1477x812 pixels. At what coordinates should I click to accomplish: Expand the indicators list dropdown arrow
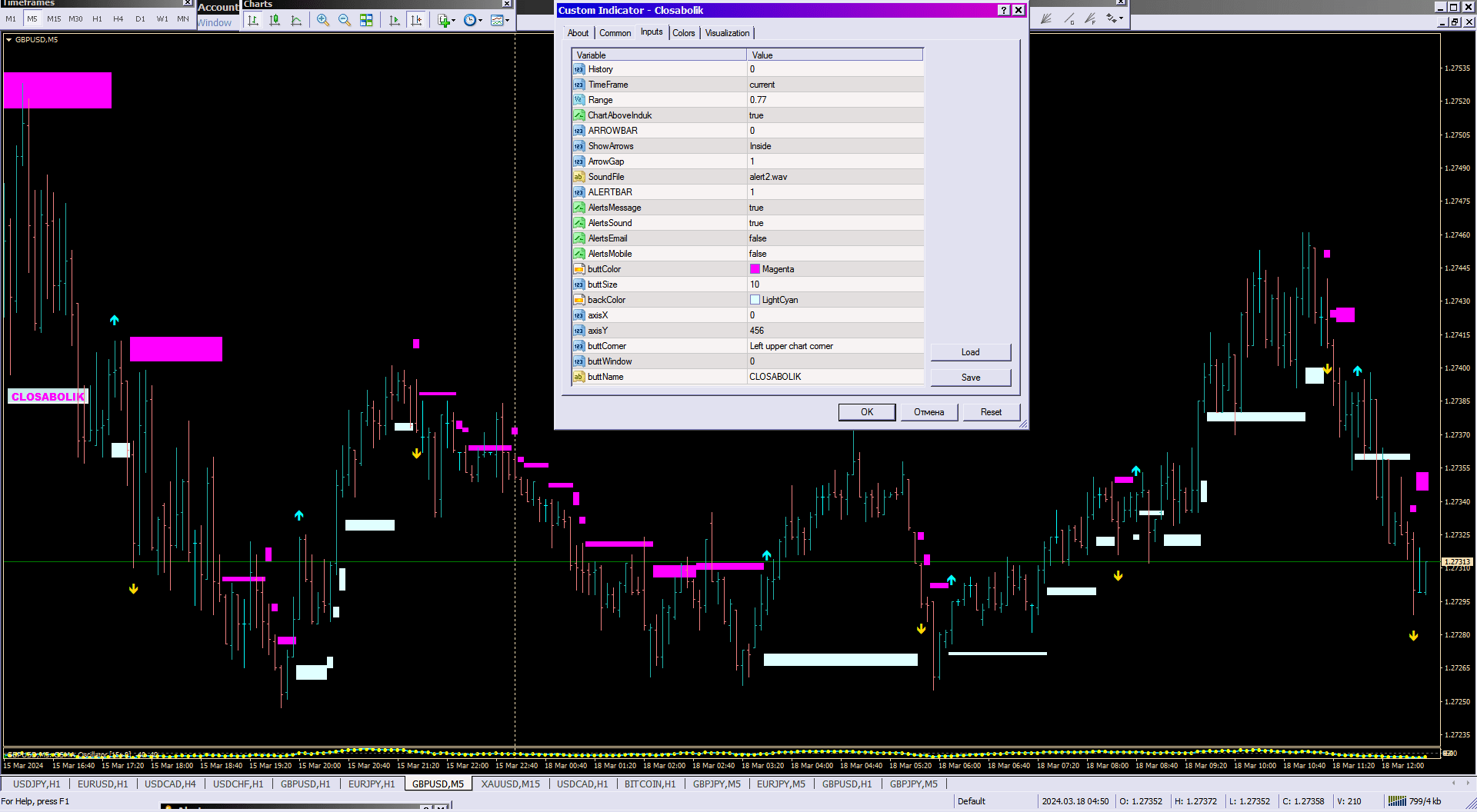click(x=454, y=21)
